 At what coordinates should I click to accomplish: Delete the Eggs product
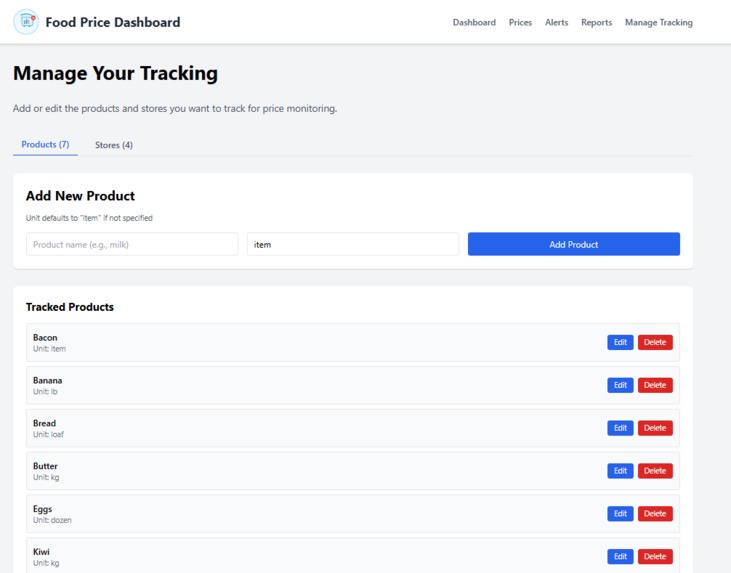655,514
